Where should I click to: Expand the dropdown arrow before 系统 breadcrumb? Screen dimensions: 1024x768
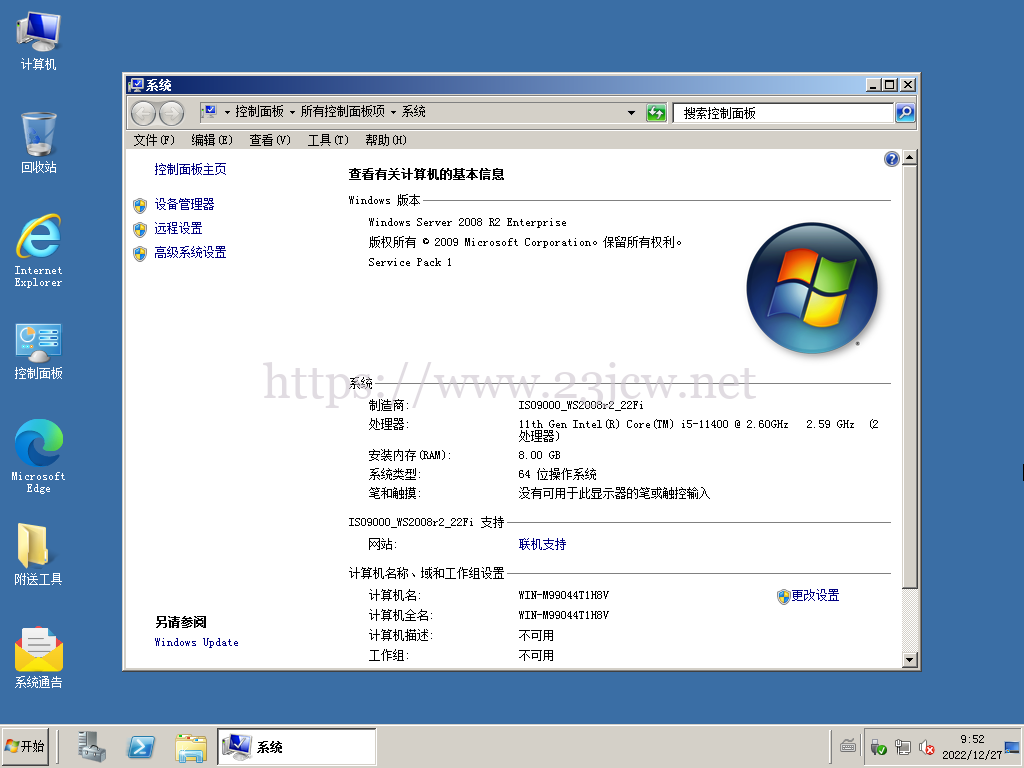pyautogui.click(x=393, y=112)
